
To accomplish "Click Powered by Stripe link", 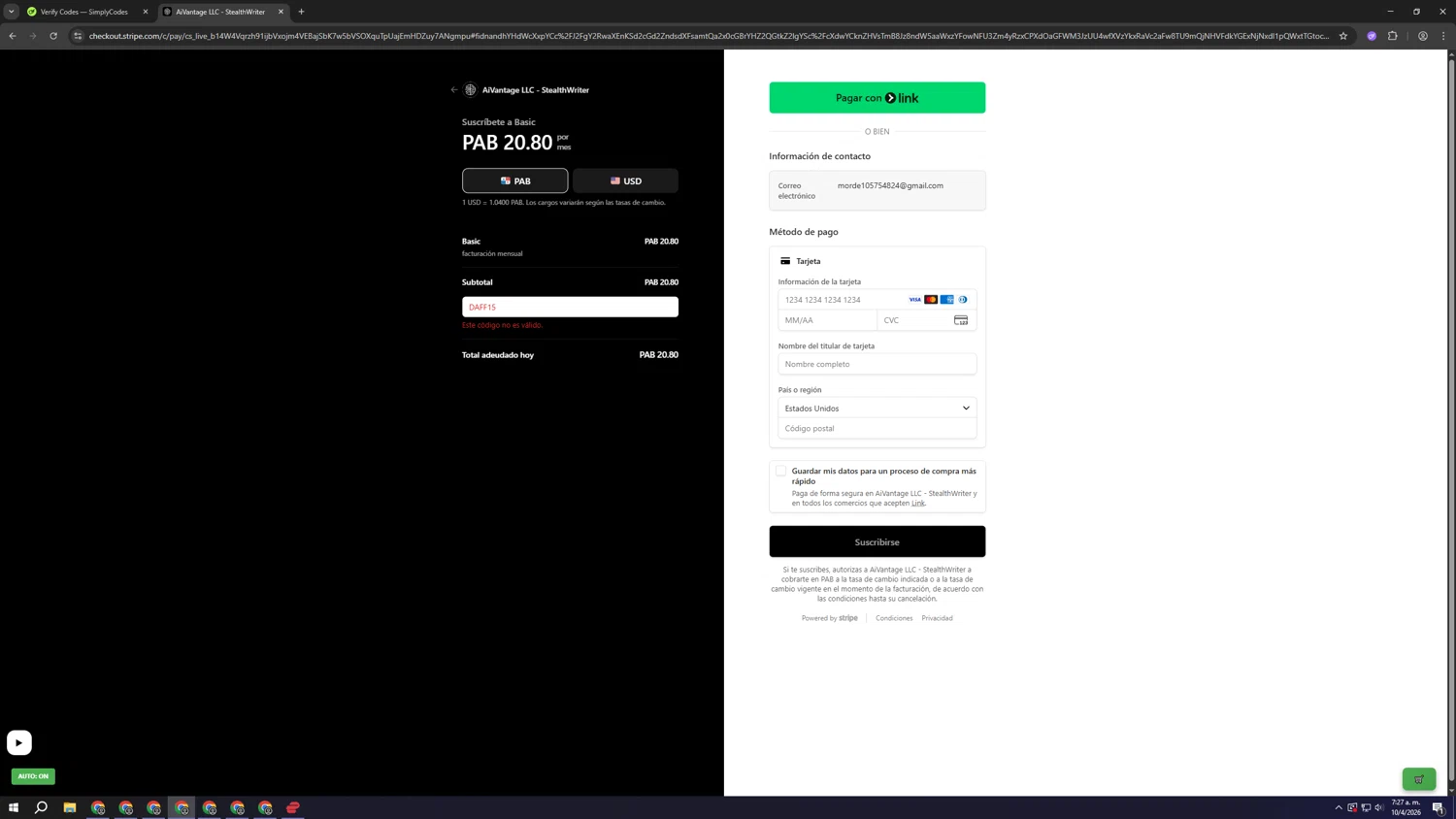I will pyautogui.click(x=830, y=618).
